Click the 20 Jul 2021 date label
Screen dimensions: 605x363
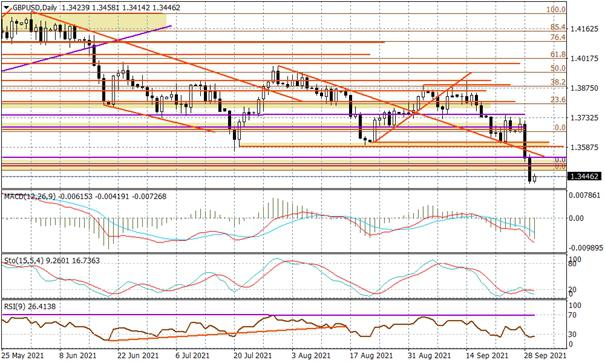tap(253, 355)
